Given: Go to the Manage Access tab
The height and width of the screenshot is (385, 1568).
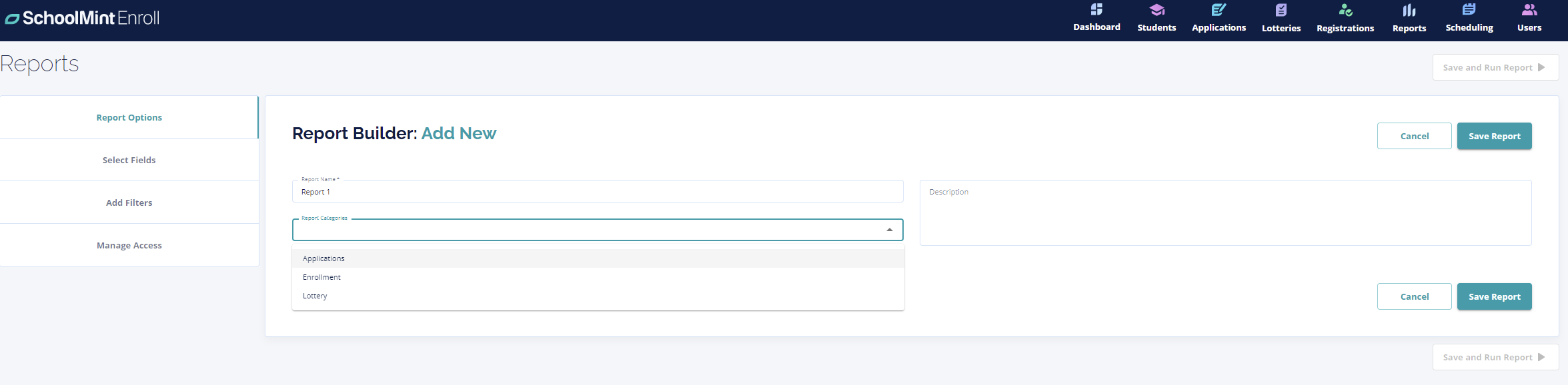Looking at the screenshot, I should coord(129,245).
